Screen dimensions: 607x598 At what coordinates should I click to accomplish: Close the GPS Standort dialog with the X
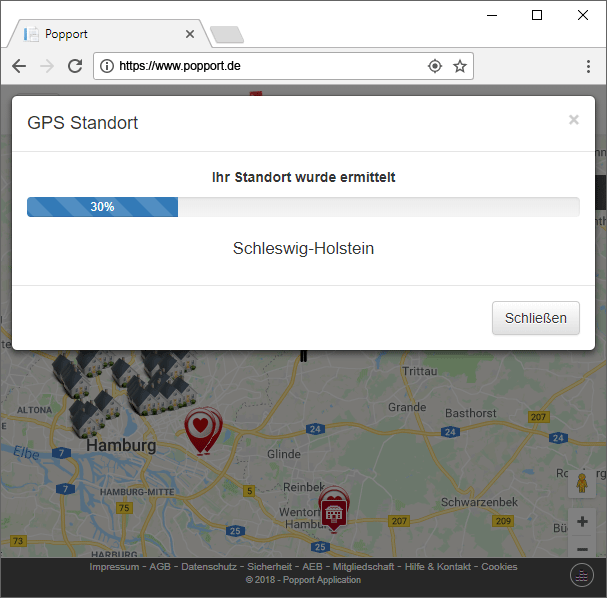pos(573,120)
